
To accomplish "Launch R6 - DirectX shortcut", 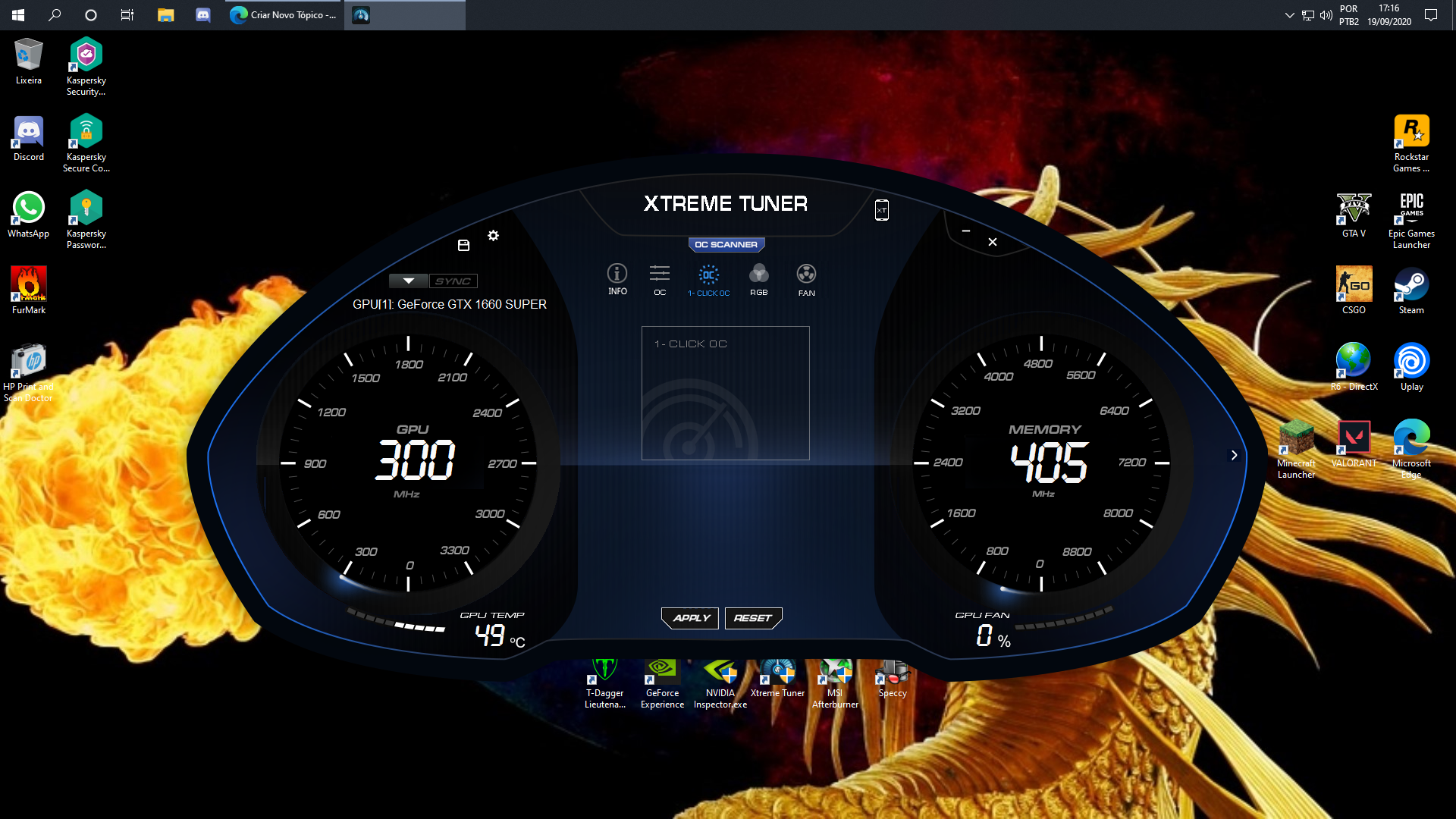I will [1354, 367].
